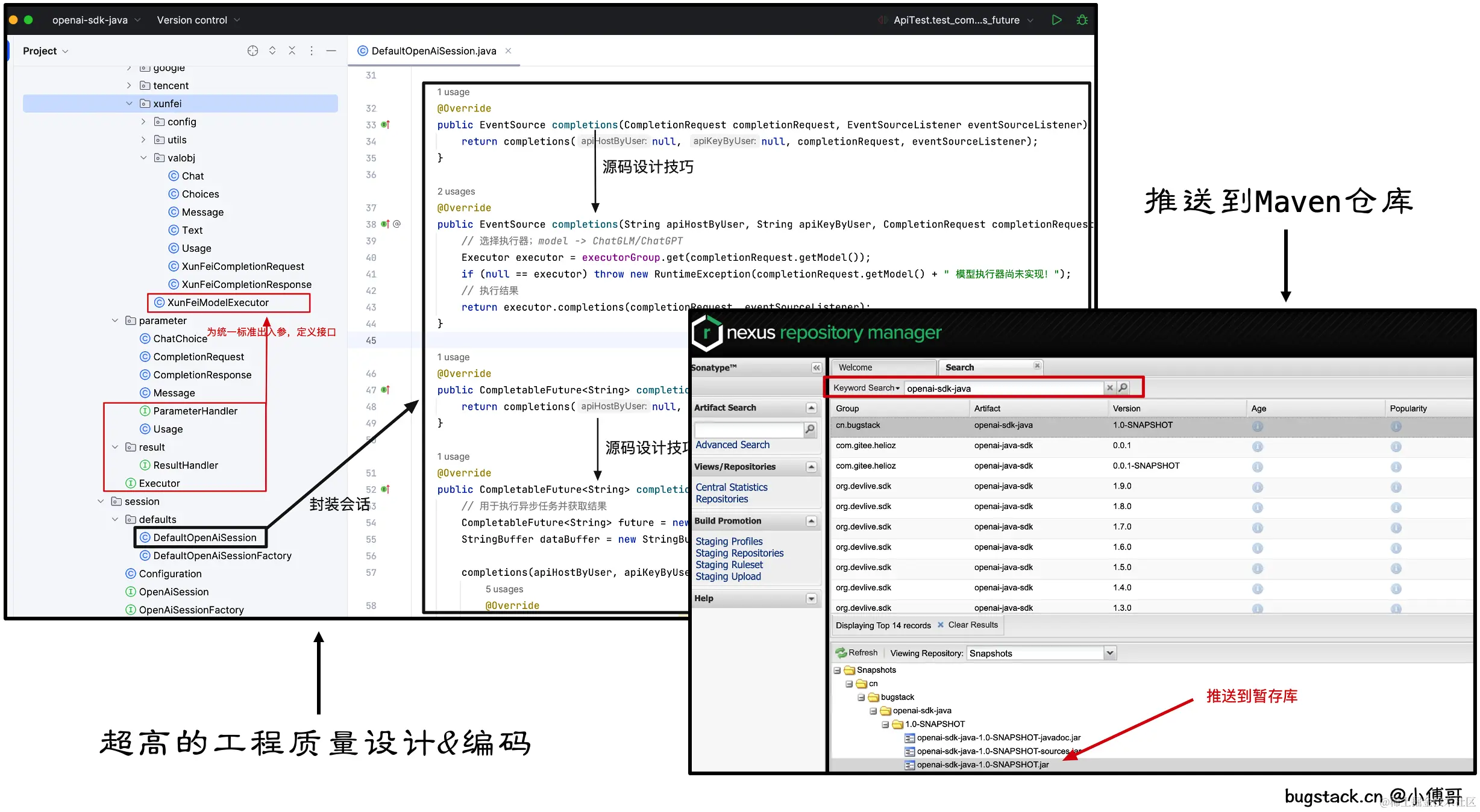
Task: Click the Clear Results button
Action: [967, 625]
